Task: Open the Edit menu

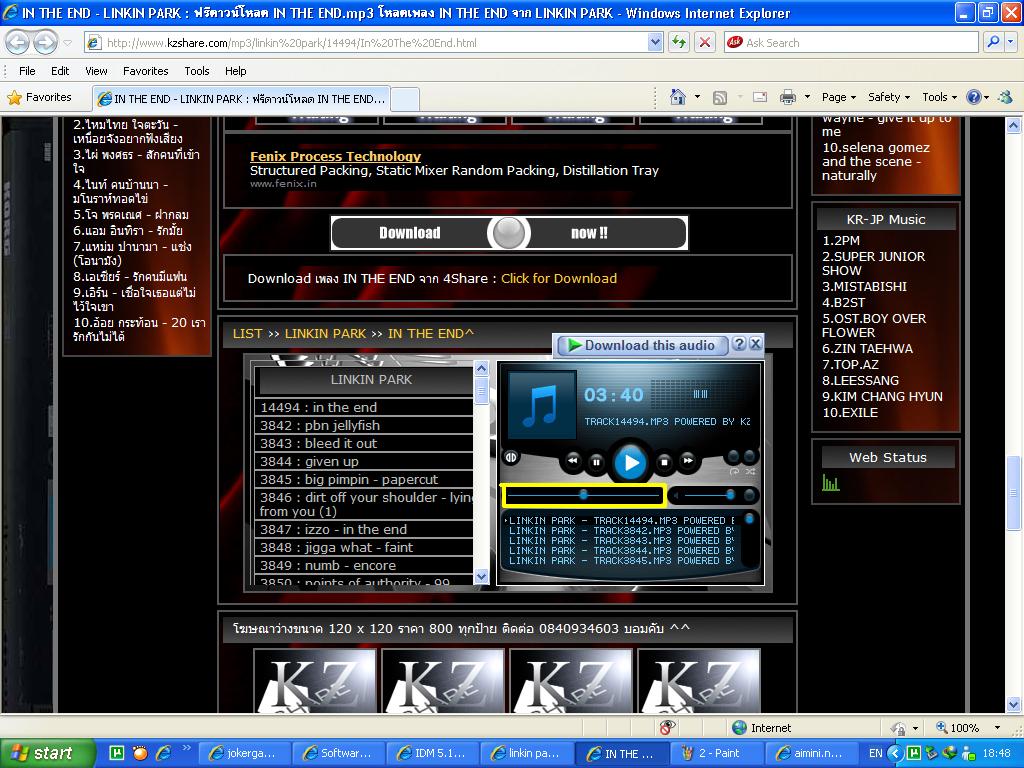Action: click(x=60, y=71)
